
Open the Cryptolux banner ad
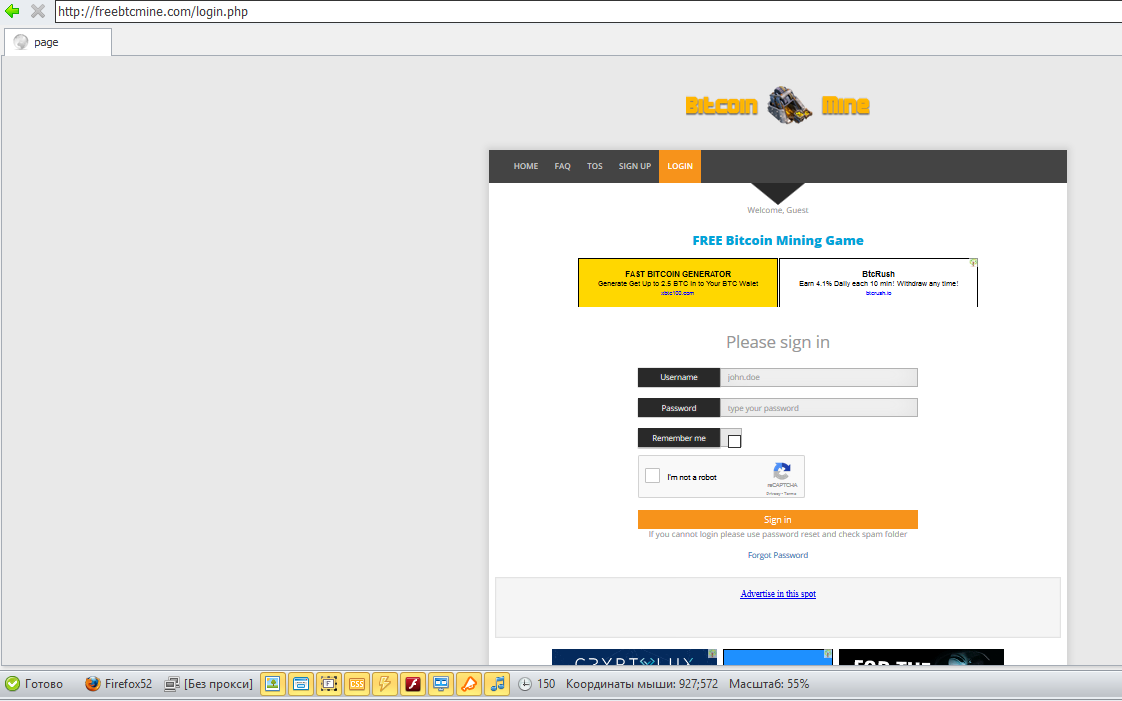635,657
